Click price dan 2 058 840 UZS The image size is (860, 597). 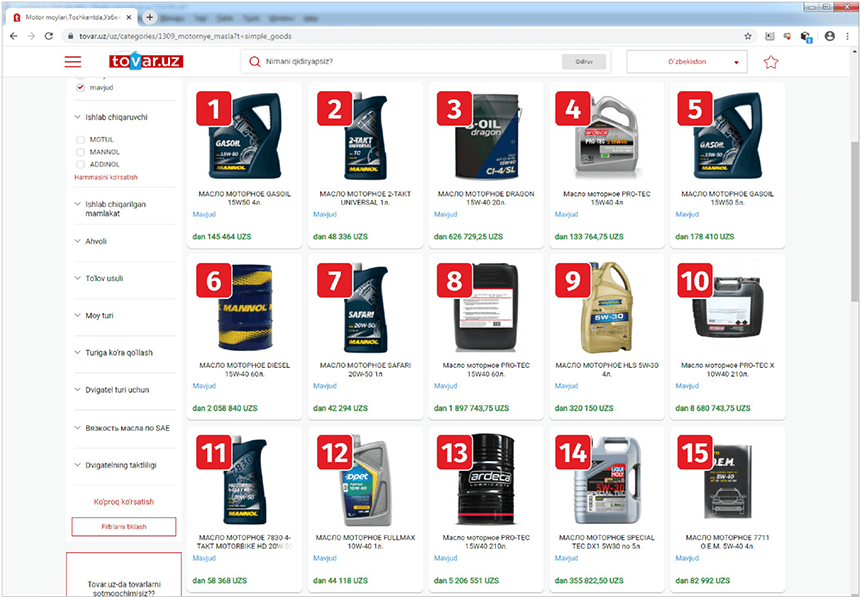tap(225, 408)
